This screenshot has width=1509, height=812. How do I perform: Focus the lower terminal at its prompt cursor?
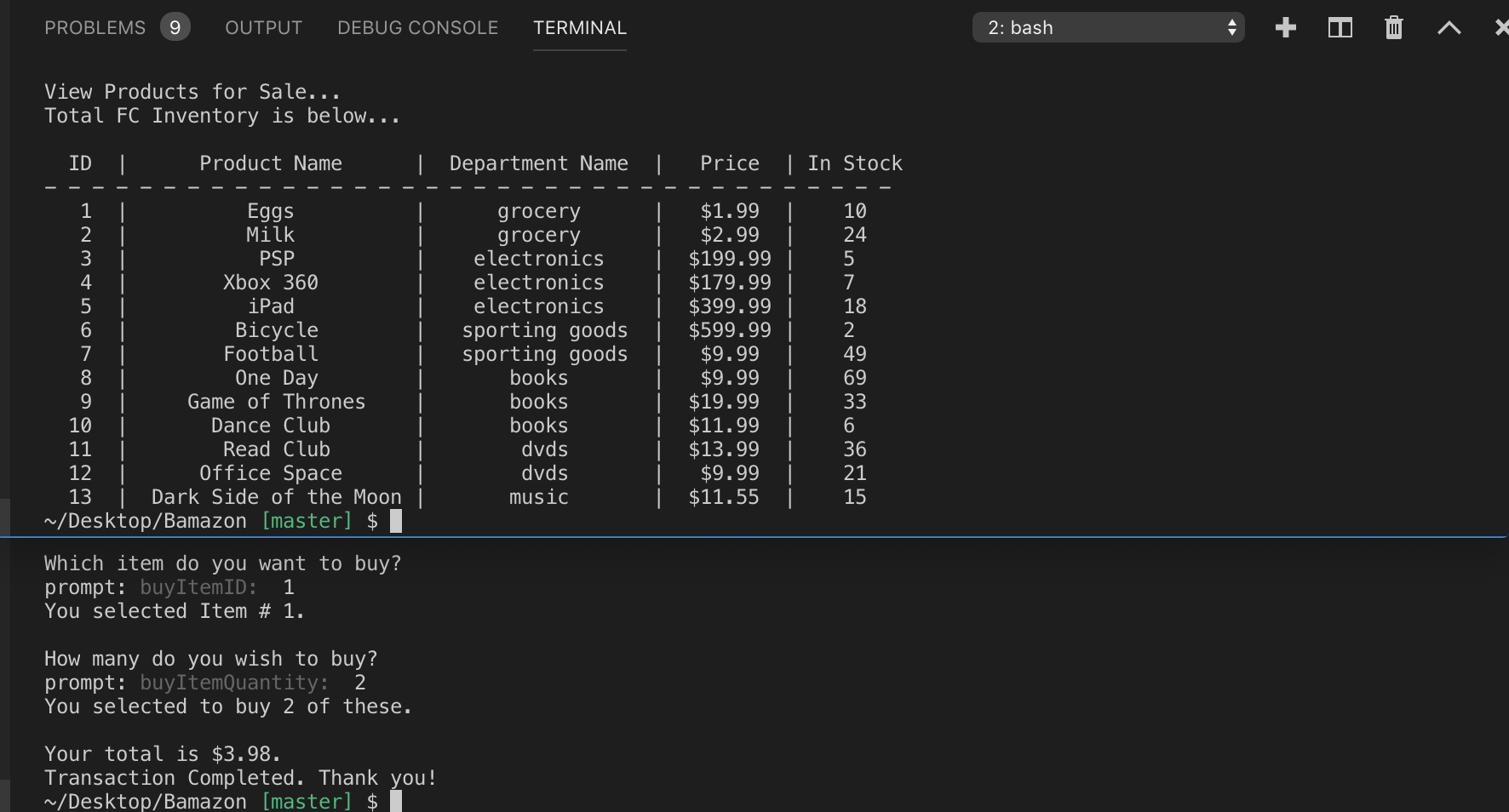396,801
